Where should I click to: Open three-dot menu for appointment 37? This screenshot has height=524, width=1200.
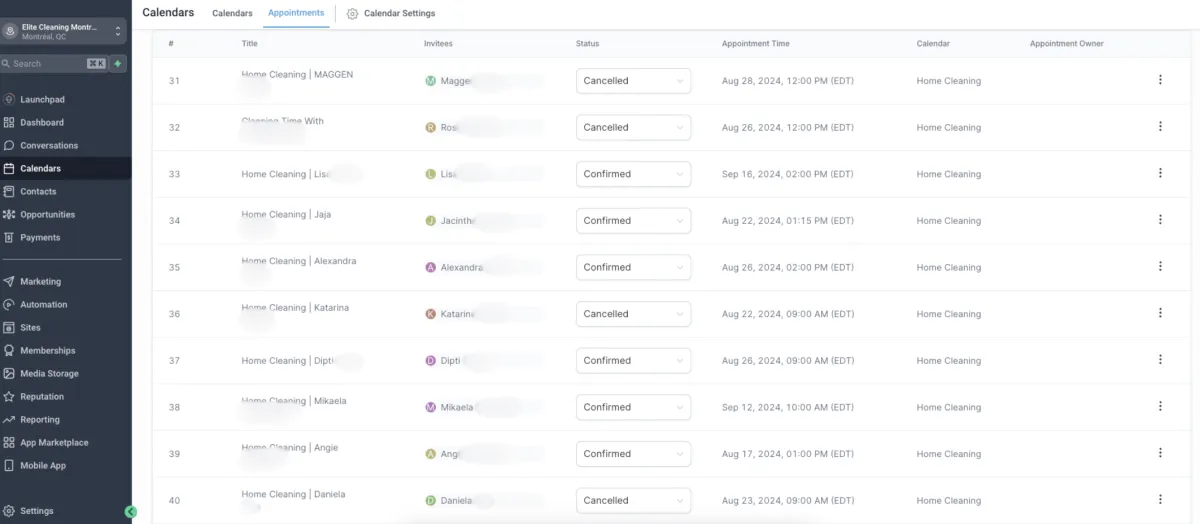(x=1160, y=360)
